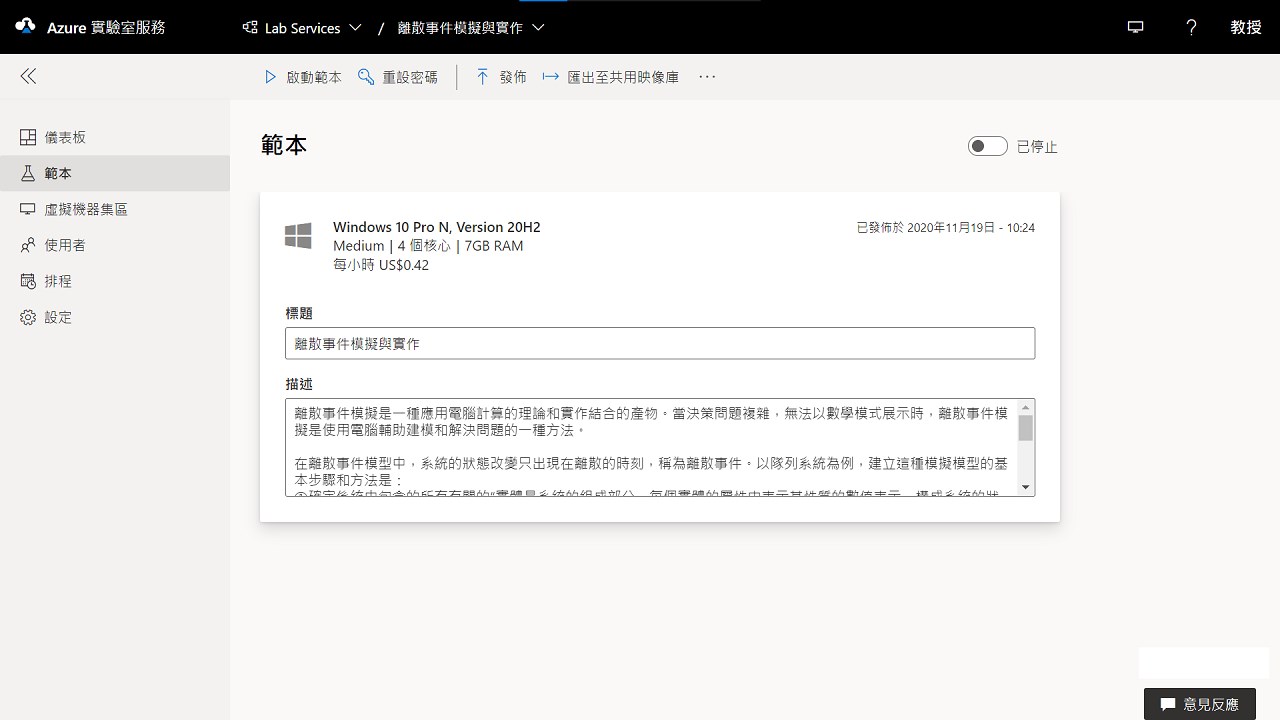Click the 意見反應 feedback button
The height and width of the screenshot is (720, 1280).
(x=1200, y=704)
